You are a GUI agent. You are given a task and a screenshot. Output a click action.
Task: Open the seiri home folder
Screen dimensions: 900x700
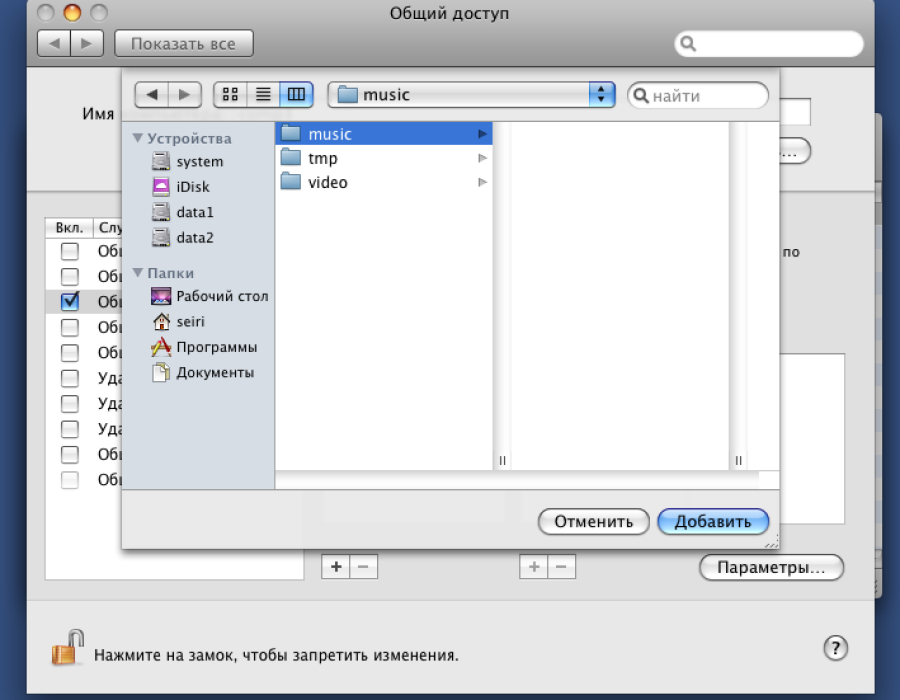tap(179, 322)
